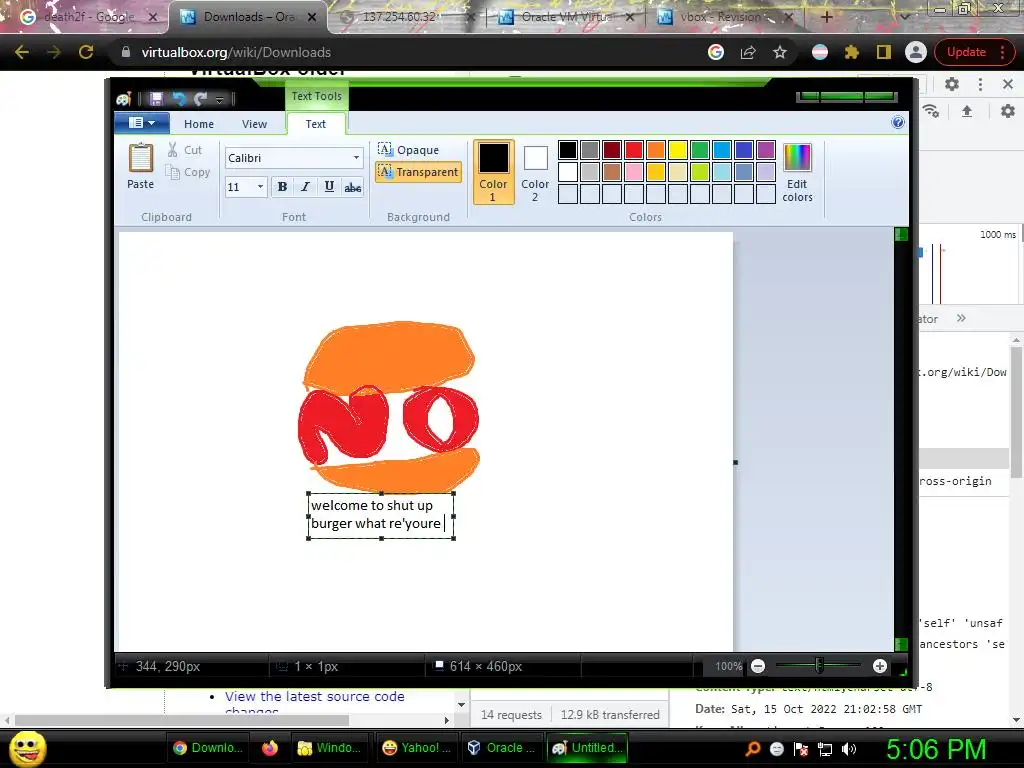
Task: Click the Cut scissors option
Action: 185,150
